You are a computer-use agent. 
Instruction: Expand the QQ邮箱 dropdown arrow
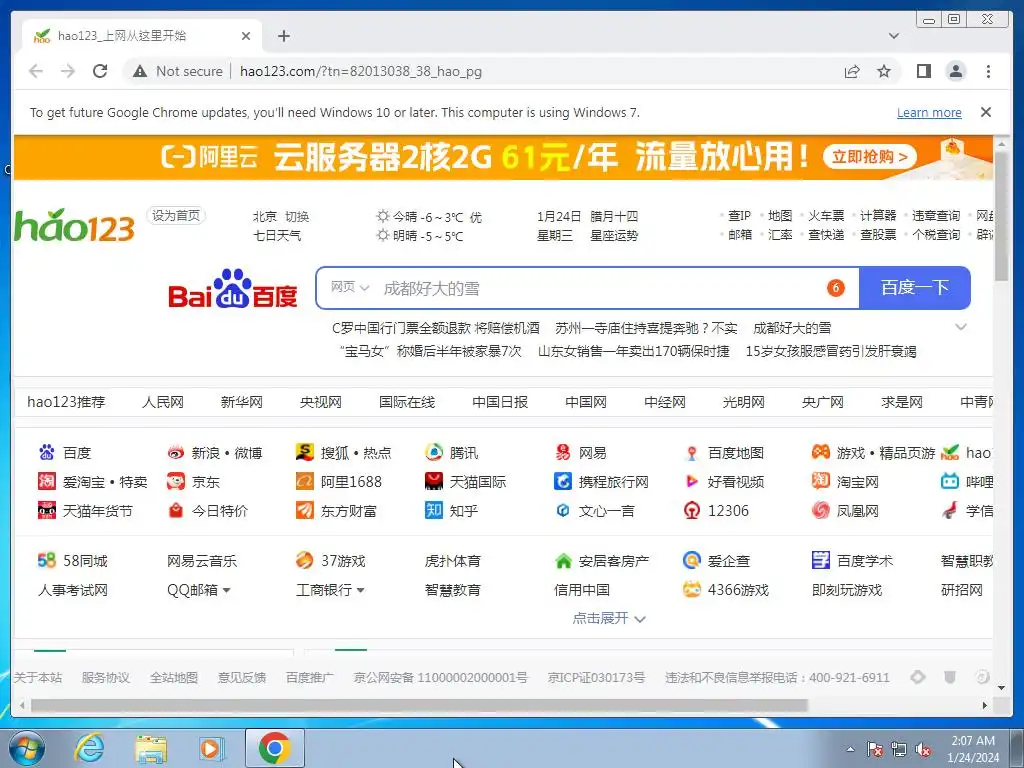(x=227, y=590)
